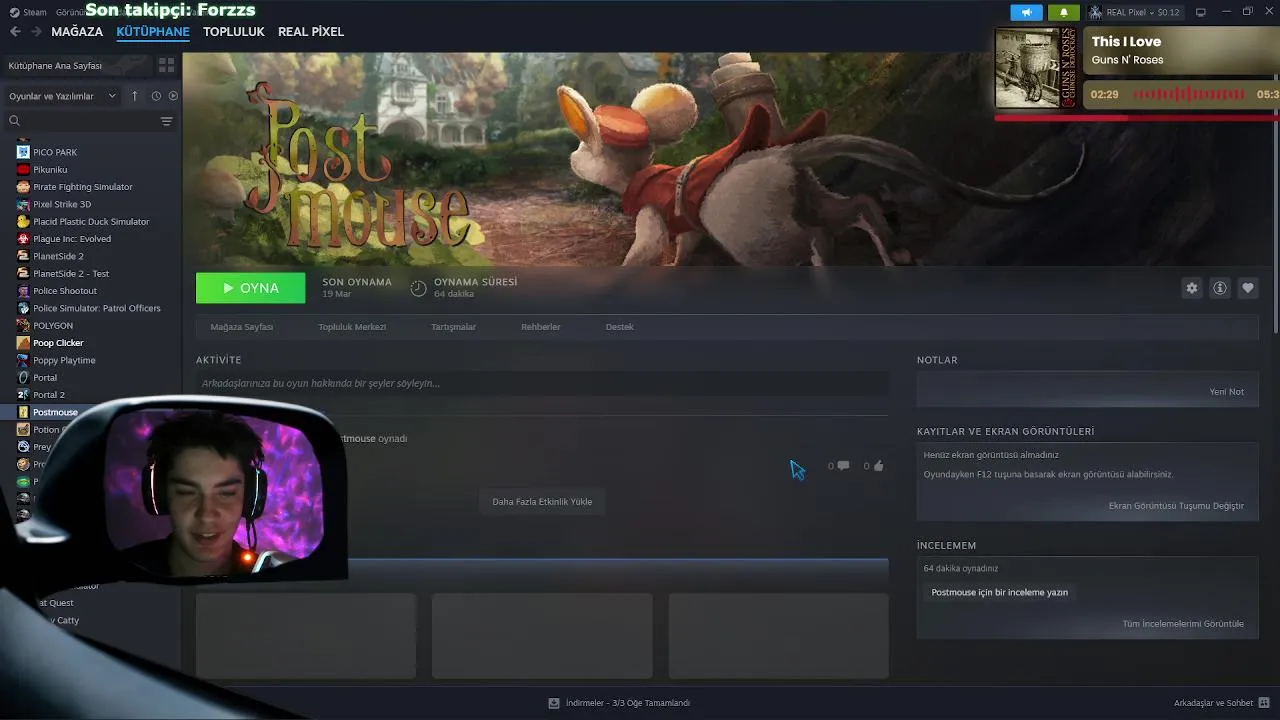This screenshot has width=1280, height=720.
Task: Open the TOPLULUK menu
Action: [x=234, y=31]
